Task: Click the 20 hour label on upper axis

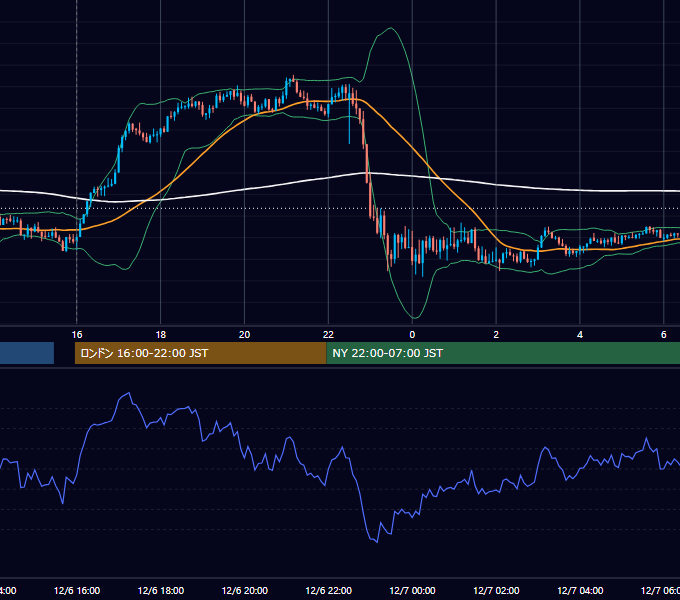Action: 245,335
